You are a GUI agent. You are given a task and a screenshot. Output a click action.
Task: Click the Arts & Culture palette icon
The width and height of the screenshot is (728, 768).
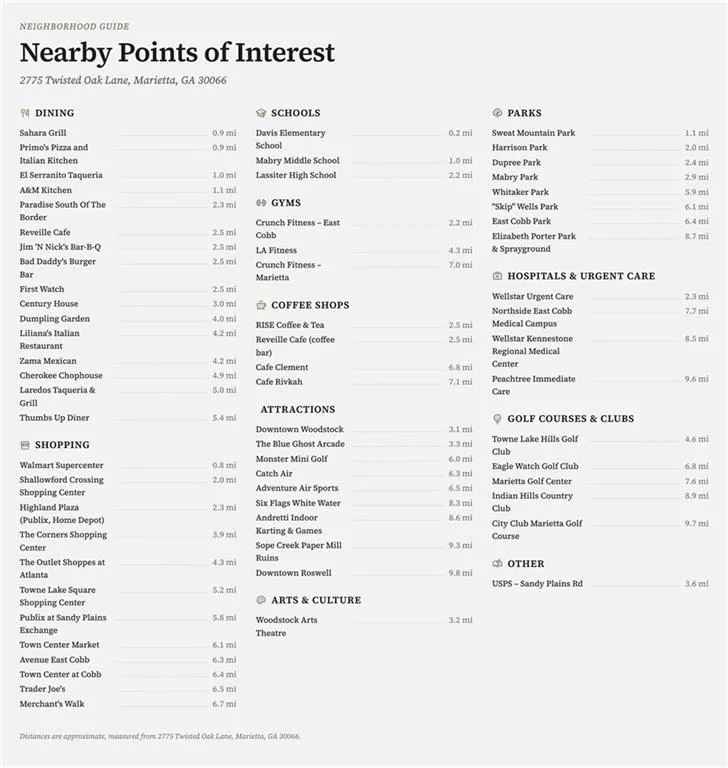coord(261,600)
